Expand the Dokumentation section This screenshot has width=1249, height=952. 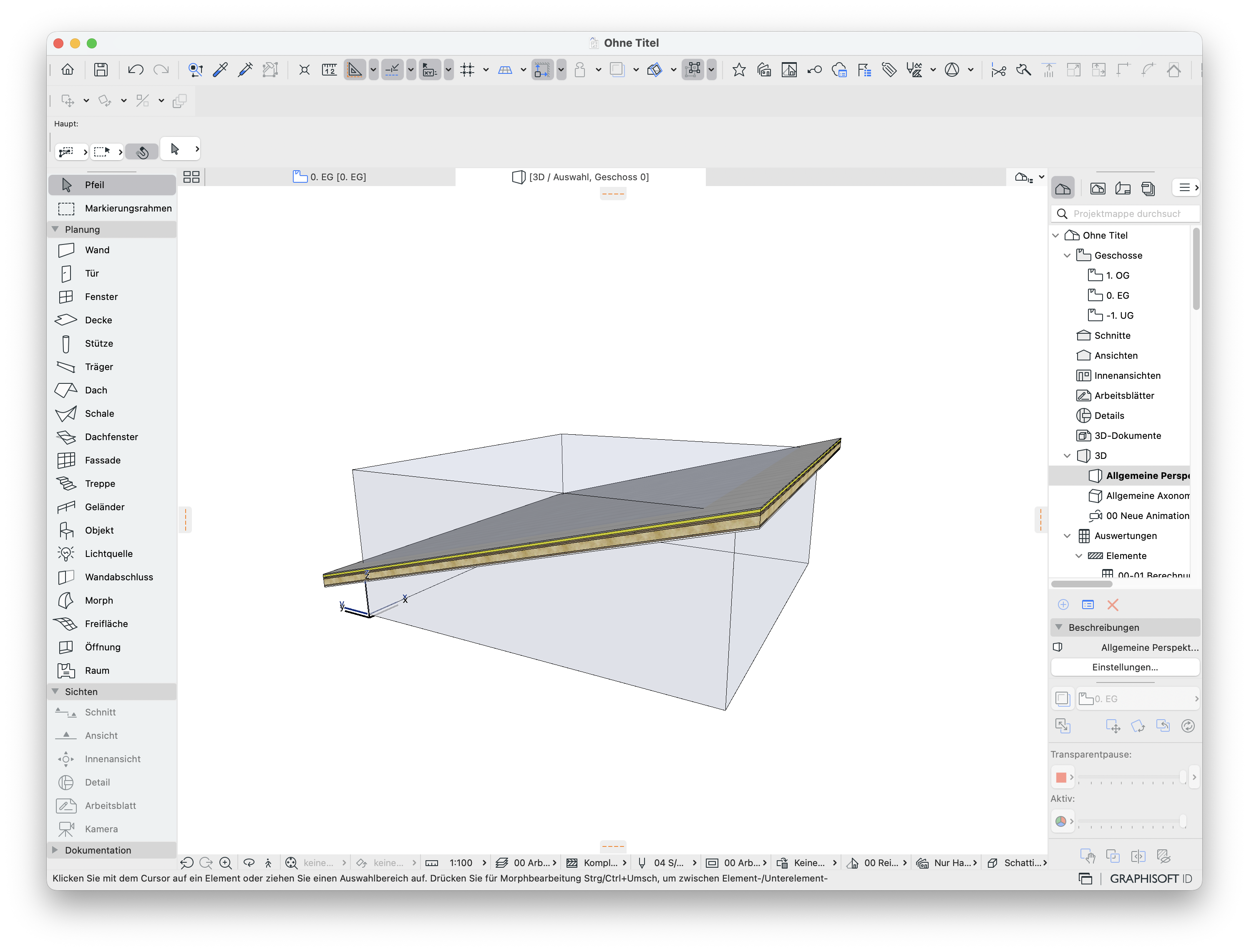[x=55, y=850]
